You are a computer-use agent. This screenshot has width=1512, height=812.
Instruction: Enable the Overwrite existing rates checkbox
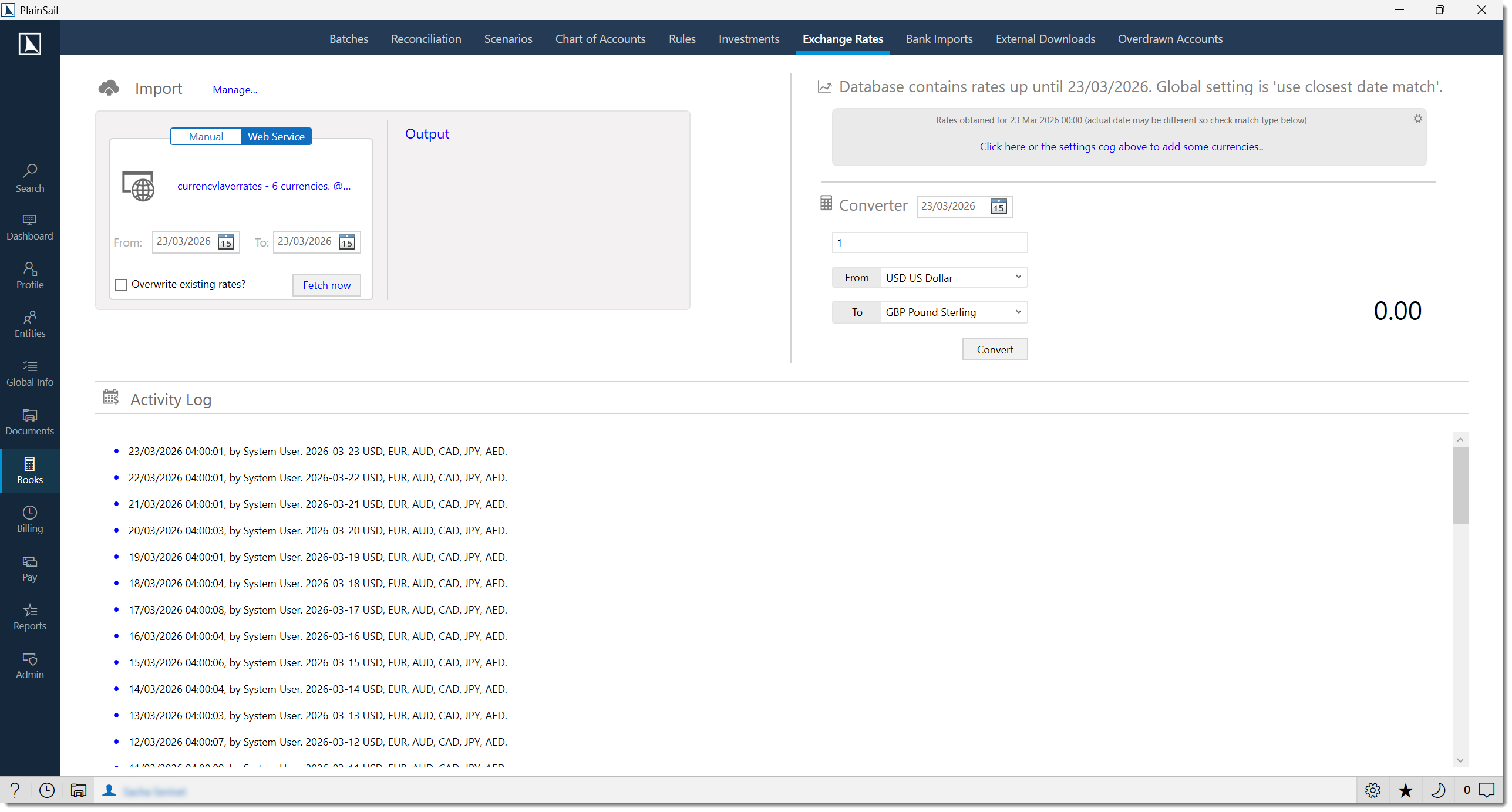point(121,284)
